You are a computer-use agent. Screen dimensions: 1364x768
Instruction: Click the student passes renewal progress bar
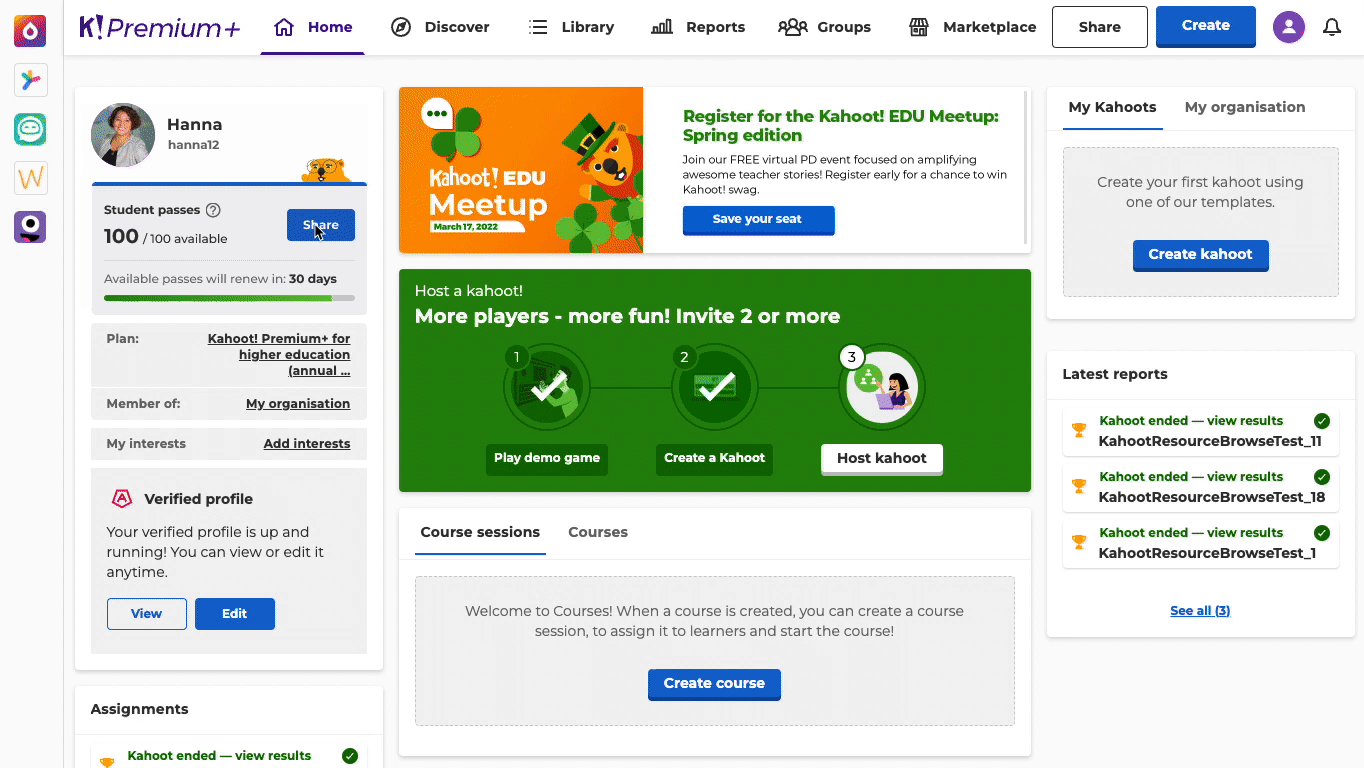point(229,298)
